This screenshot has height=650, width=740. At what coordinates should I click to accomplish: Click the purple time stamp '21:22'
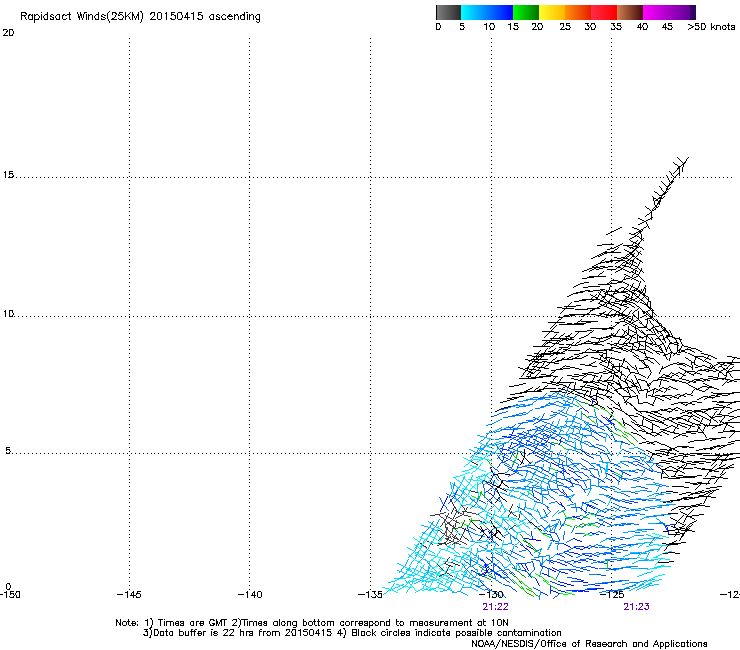(495, 607)
